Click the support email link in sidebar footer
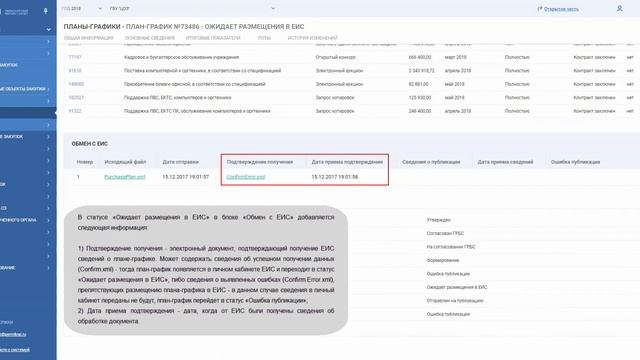The width and height of the screenshot is (640, 360). (13, 335)
